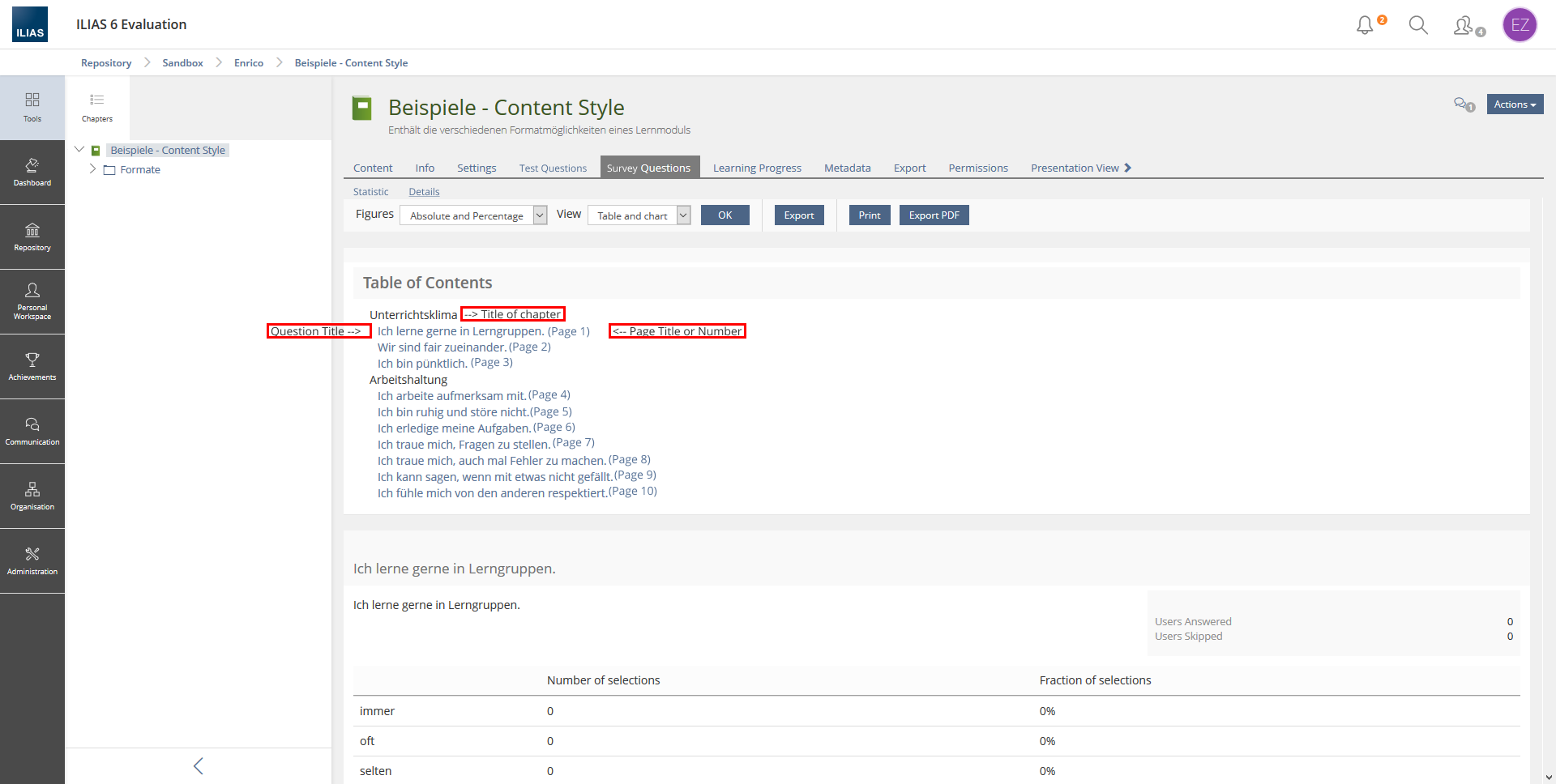Open the notifications bell icon
Screen dimensions: 1556x784
[x=1366, y=25]
